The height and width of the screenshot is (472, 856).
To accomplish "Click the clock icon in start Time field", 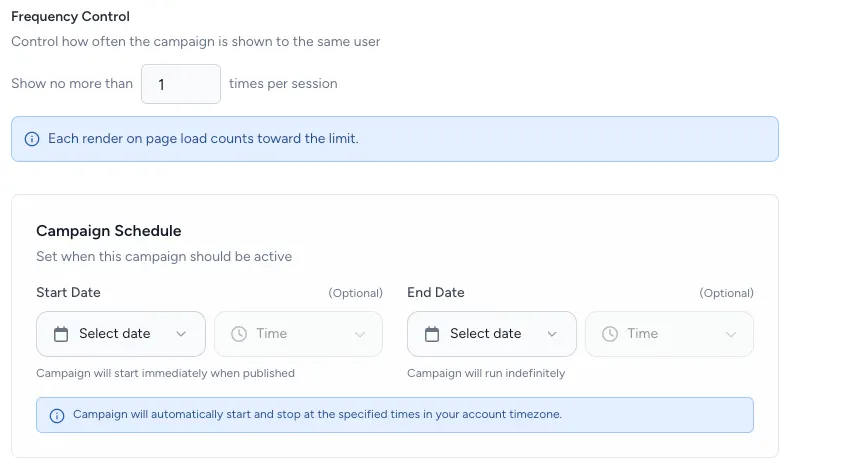I will click(239, 334).
